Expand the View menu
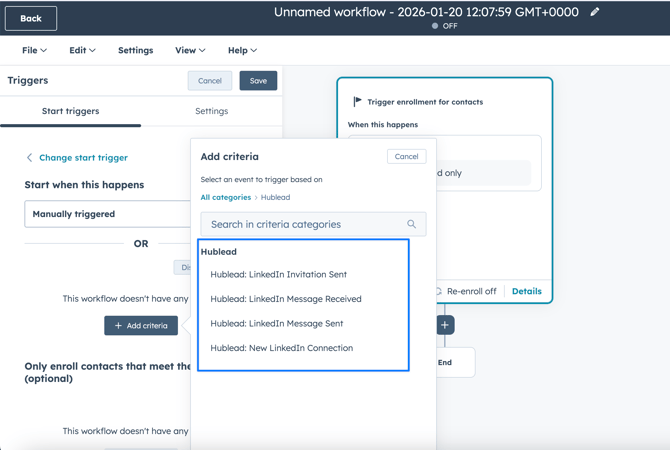This screenshot has width=670, height=450. [x=190, y=50]
